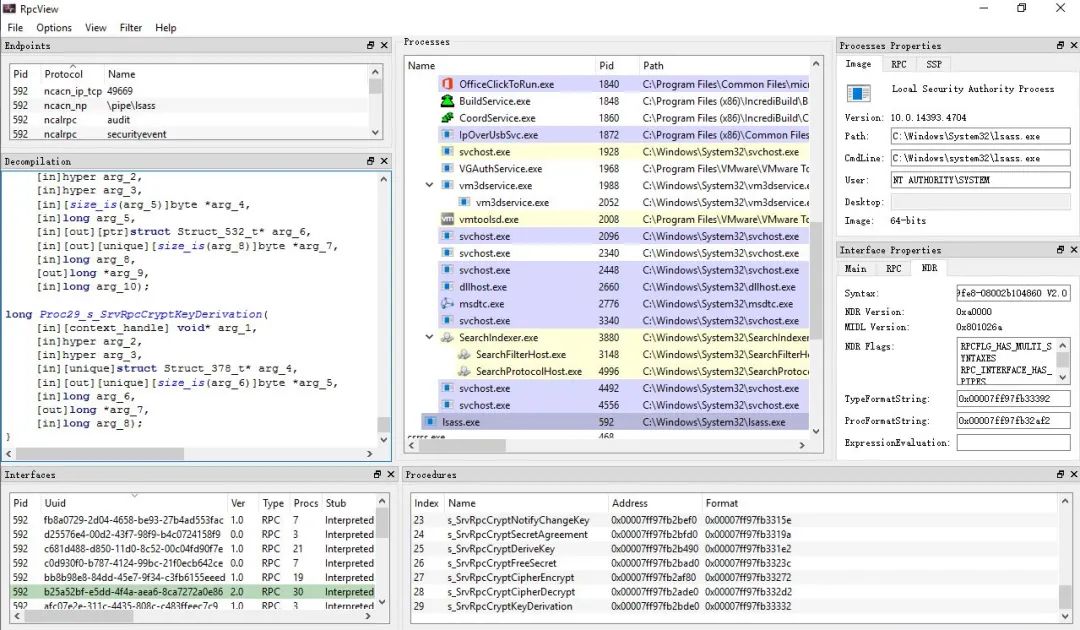Collapse the SearchIndexer.exe process tree
This screenshot has width=1080, height=630.
(x=429, y=338)
